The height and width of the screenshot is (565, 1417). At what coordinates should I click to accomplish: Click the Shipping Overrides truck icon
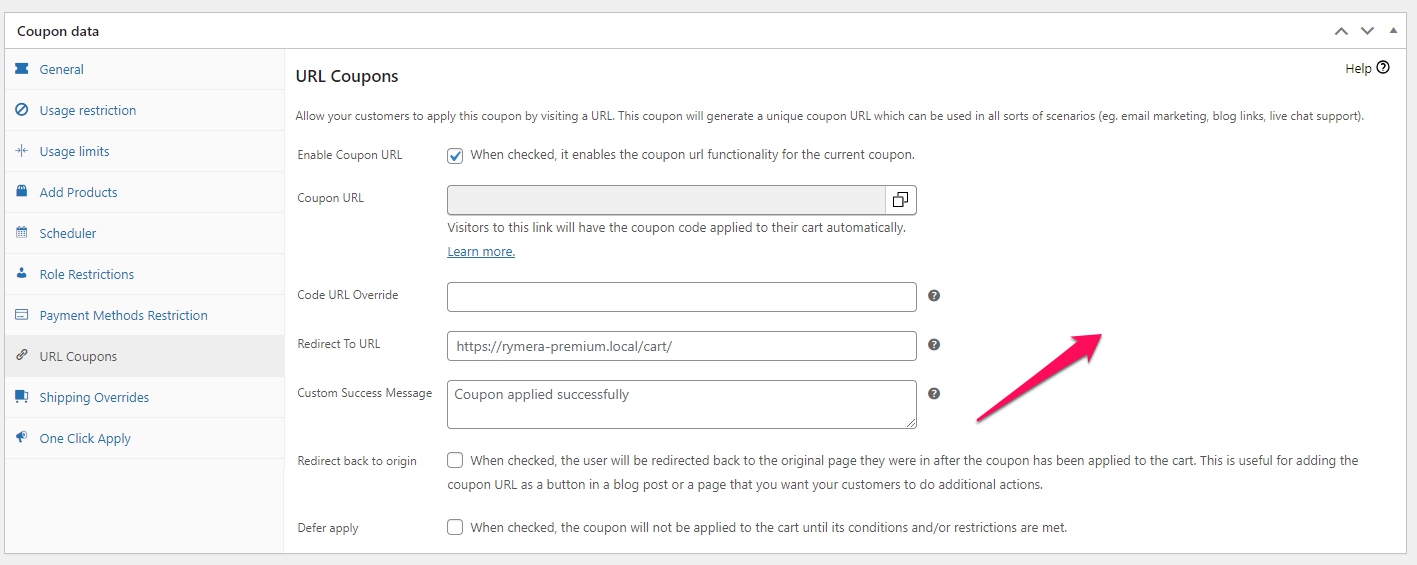[22, 397]
